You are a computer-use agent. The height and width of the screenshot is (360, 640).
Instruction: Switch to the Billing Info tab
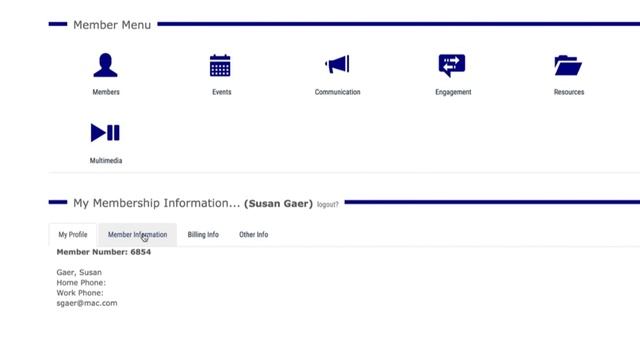click(x=203, y=234)
